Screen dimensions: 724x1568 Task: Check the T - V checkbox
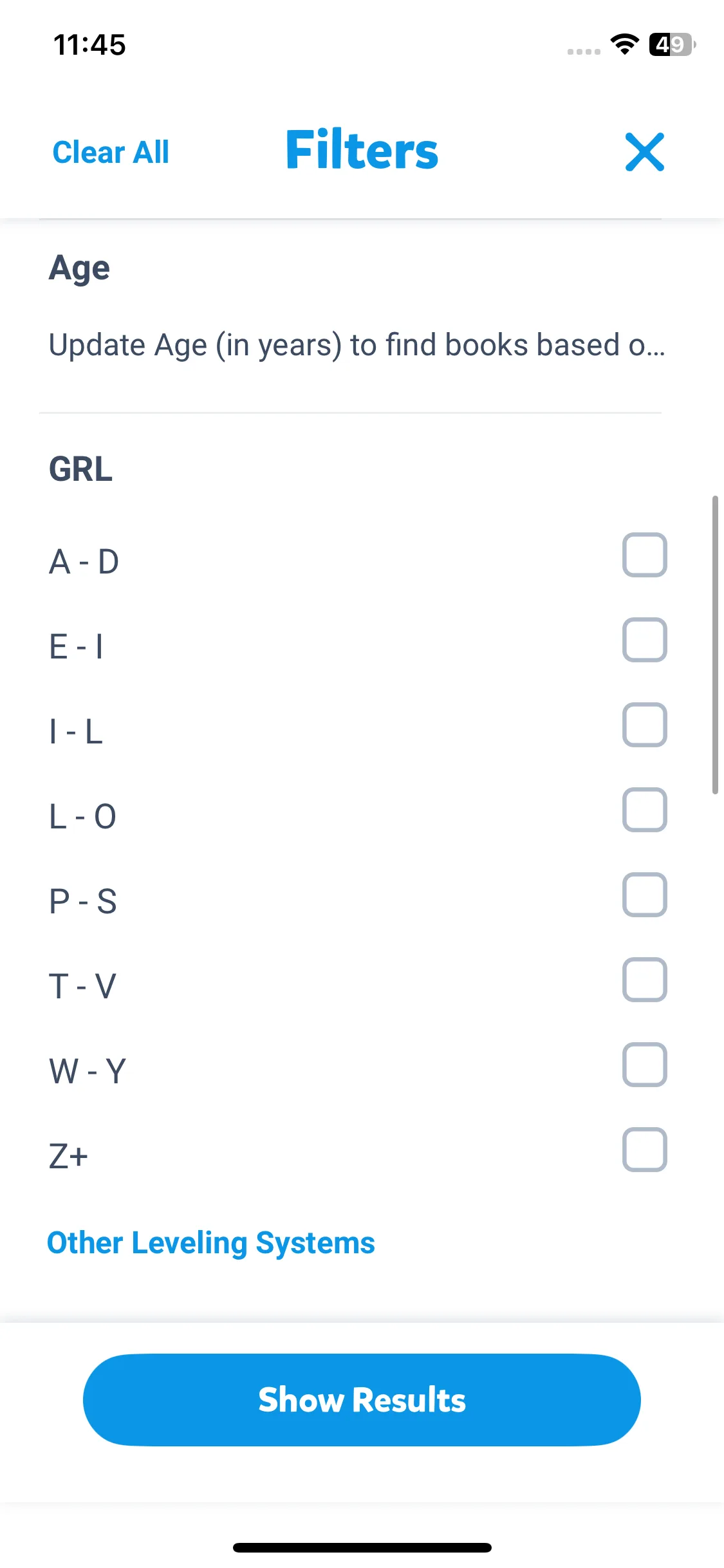pyautogui.click(x=644, y=980)
